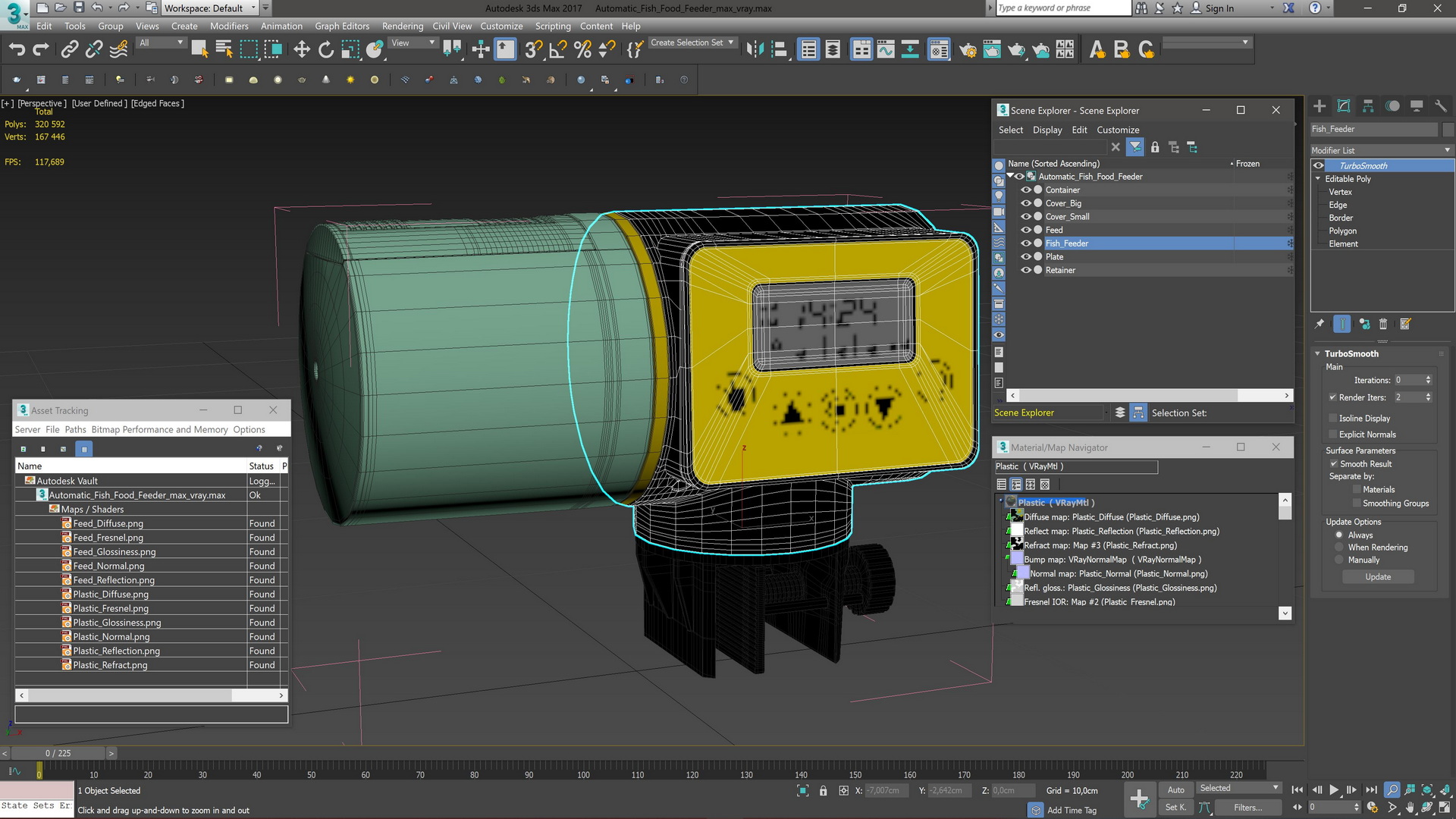
Task: Open the Modifier List dropdown
Action: click(1381, 150)
